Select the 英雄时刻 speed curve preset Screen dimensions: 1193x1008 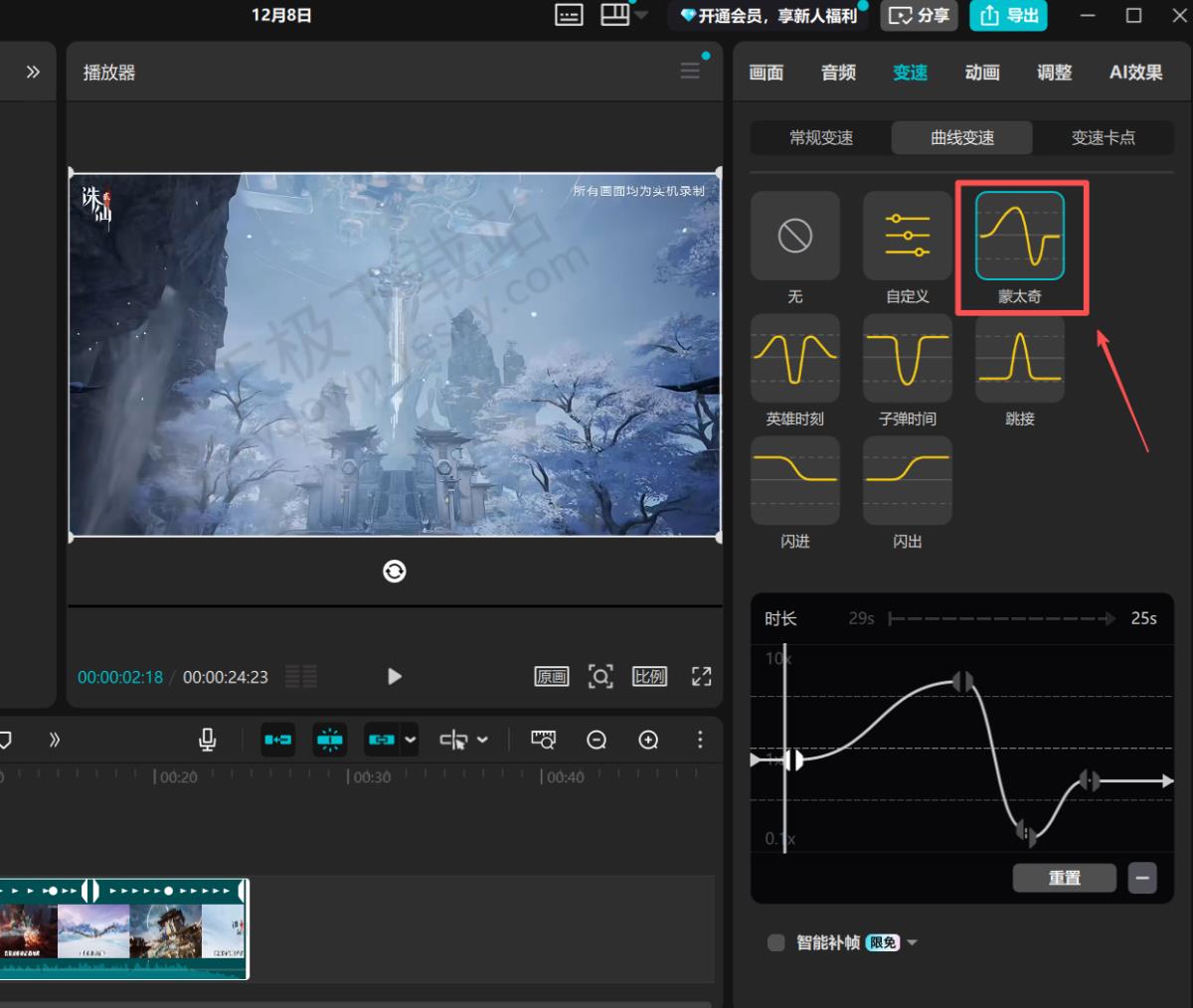tap(794, 359)
